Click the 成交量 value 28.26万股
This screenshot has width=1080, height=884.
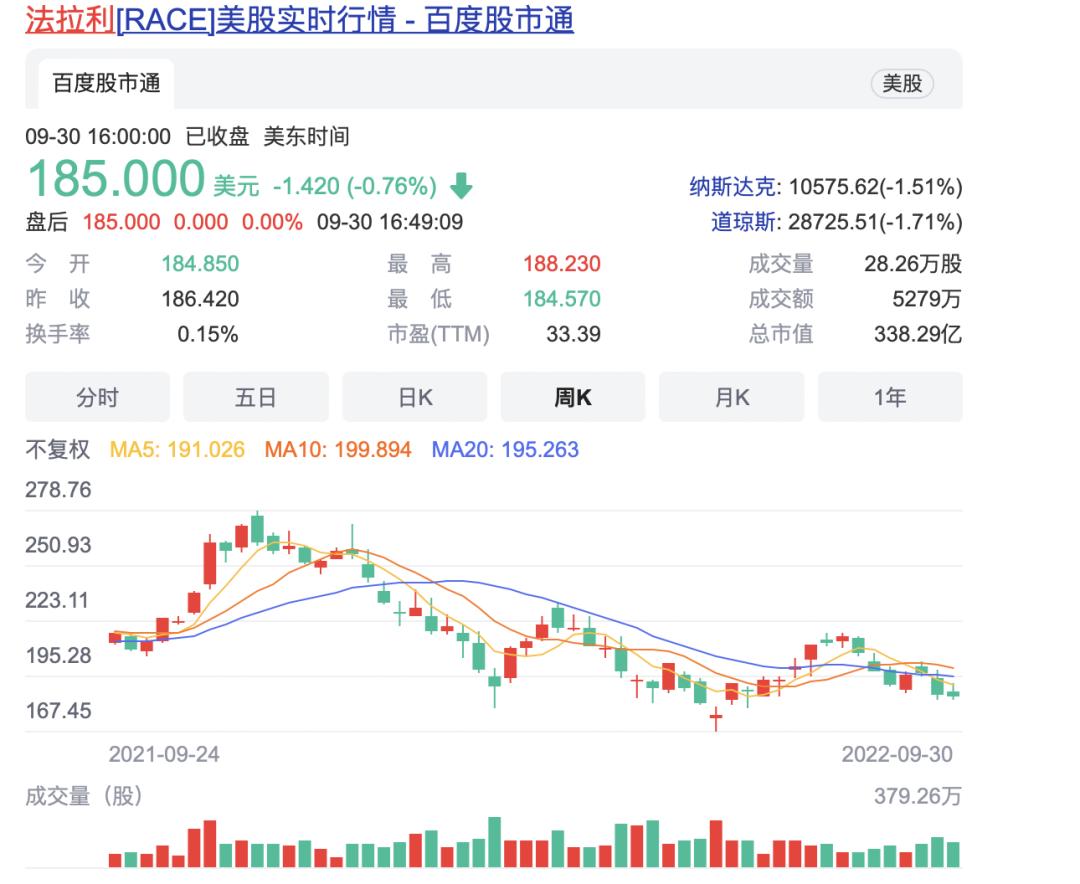tap(913, 263)
